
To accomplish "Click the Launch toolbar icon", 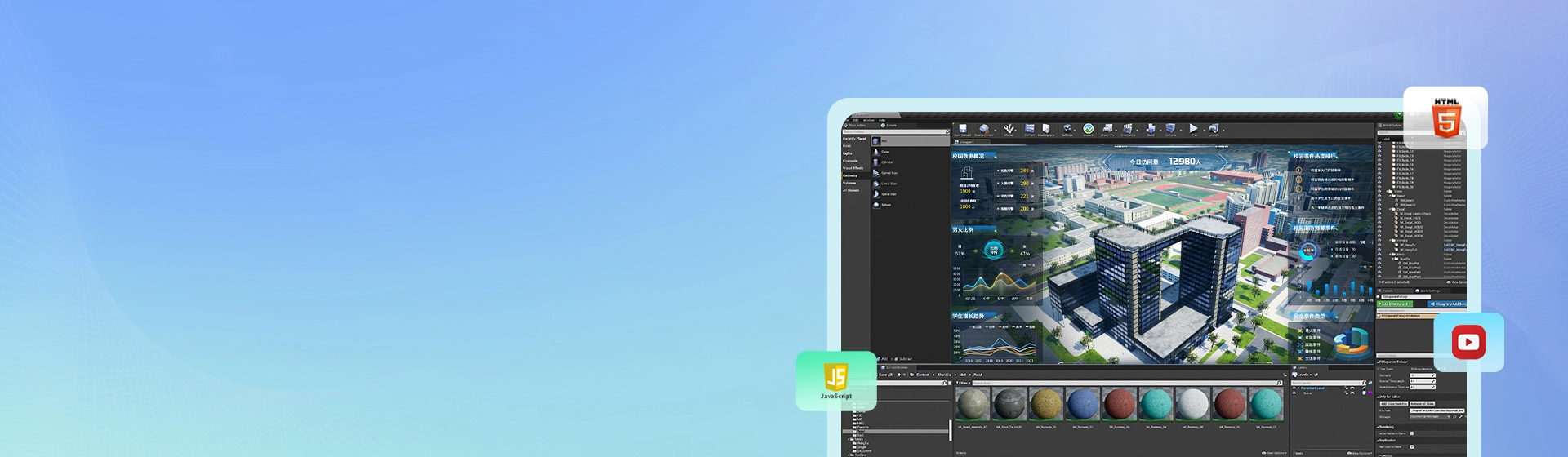I will tap(1214, 130).
